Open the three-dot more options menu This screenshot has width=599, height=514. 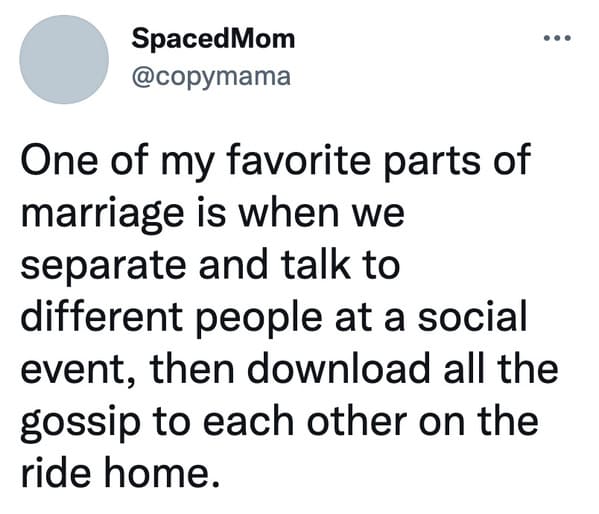pos(557,38)
